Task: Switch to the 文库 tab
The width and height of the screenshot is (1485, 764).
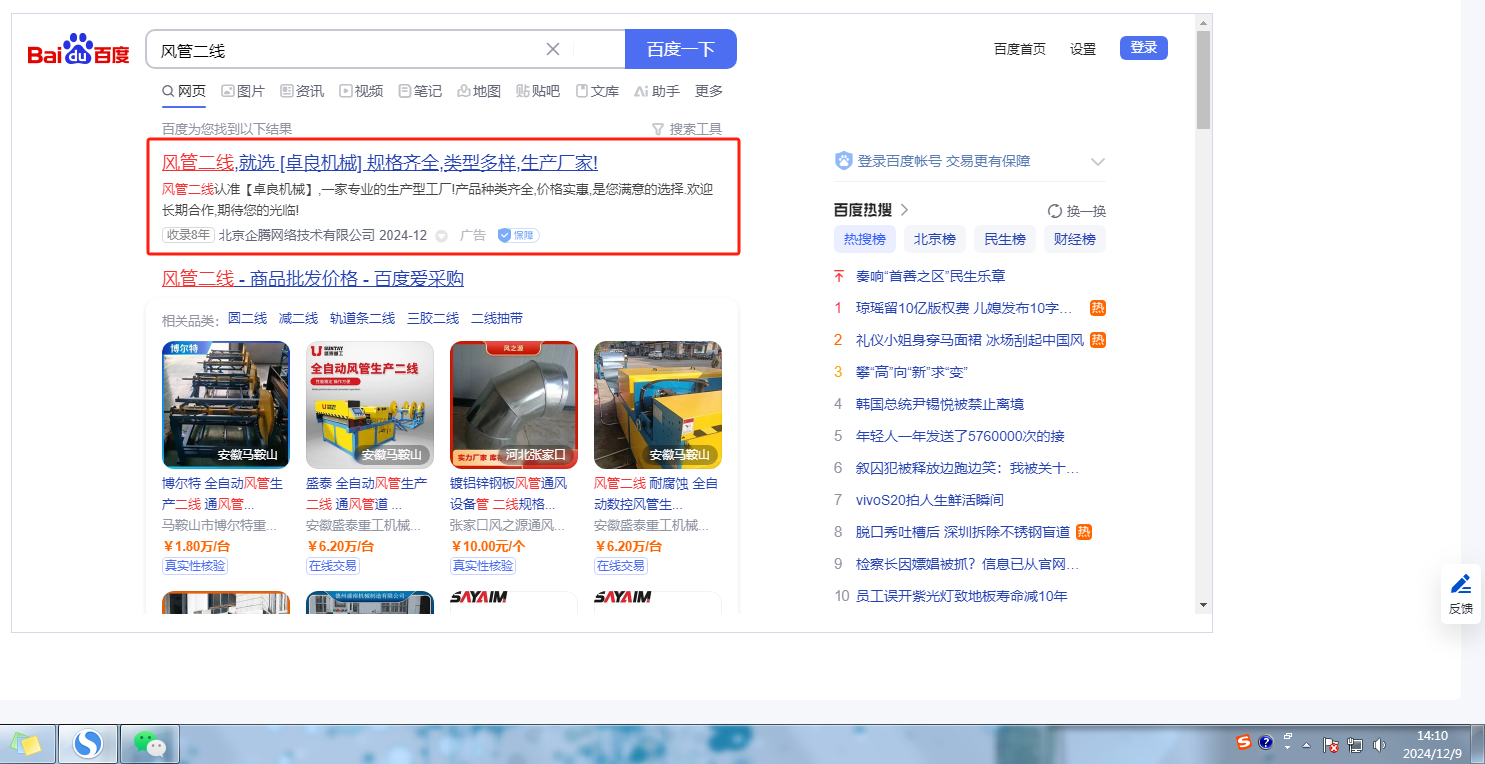Action: pyautogui.click(x=597, y=91)
